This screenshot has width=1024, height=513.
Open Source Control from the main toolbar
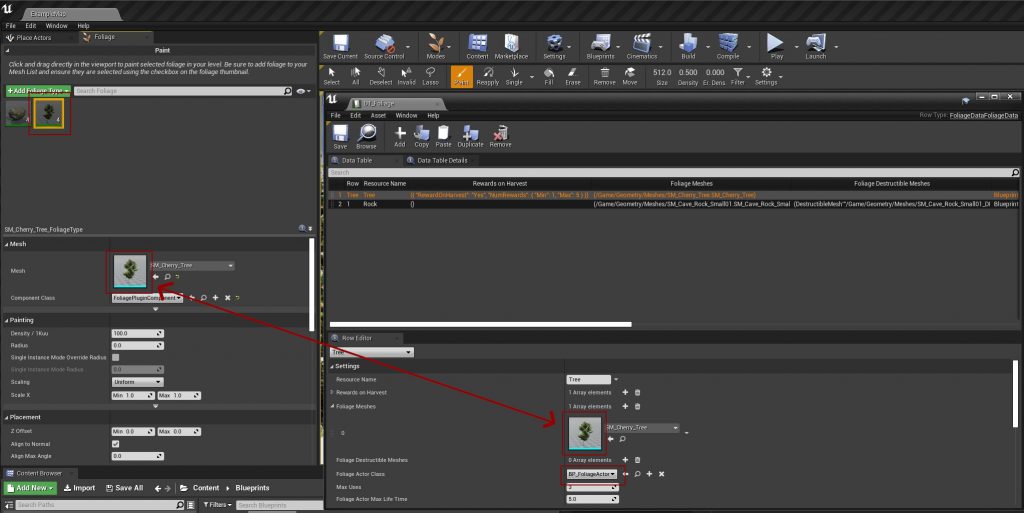click(x=384, y=46)
